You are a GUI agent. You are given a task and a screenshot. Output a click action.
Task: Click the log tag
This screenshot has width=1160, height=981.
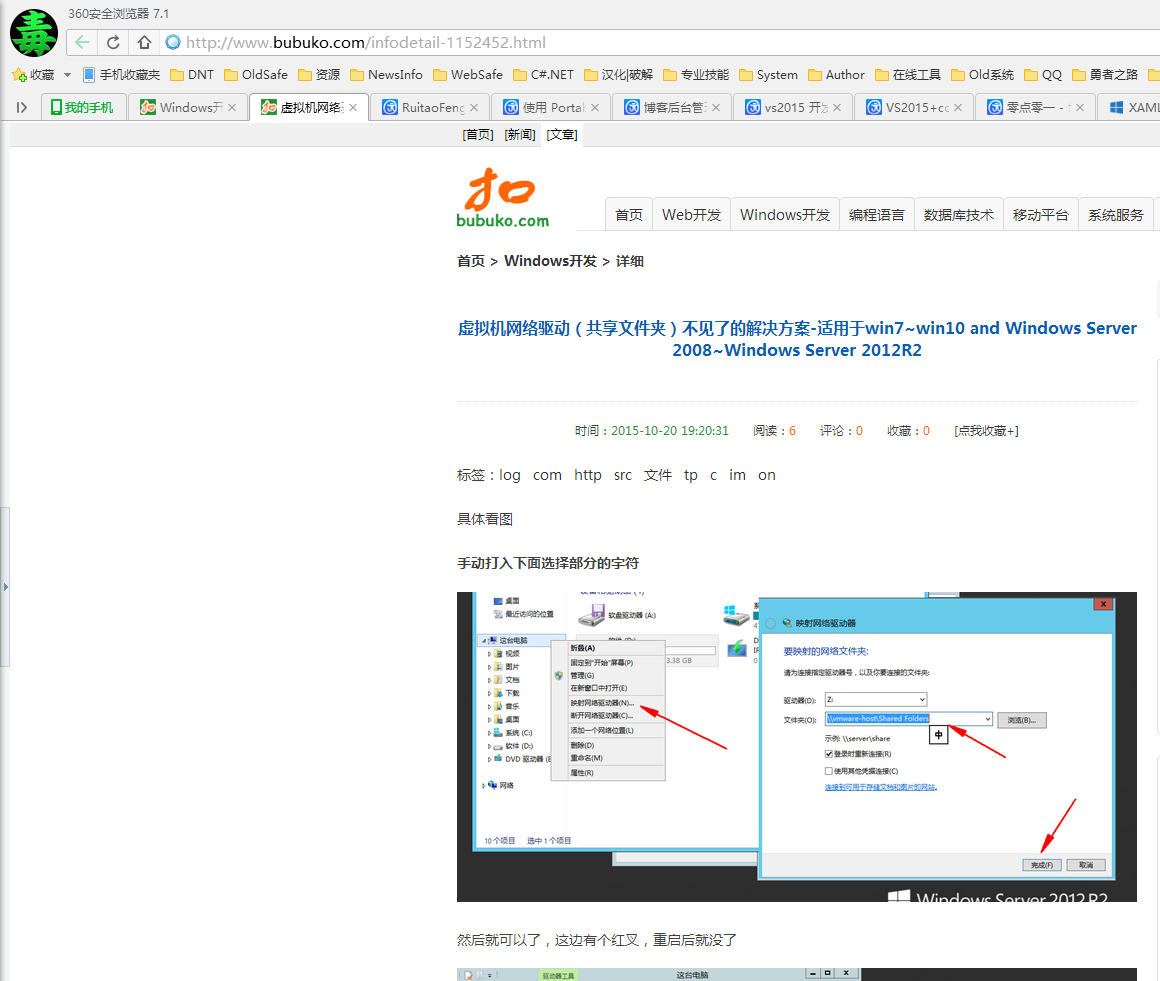point(510,475)
